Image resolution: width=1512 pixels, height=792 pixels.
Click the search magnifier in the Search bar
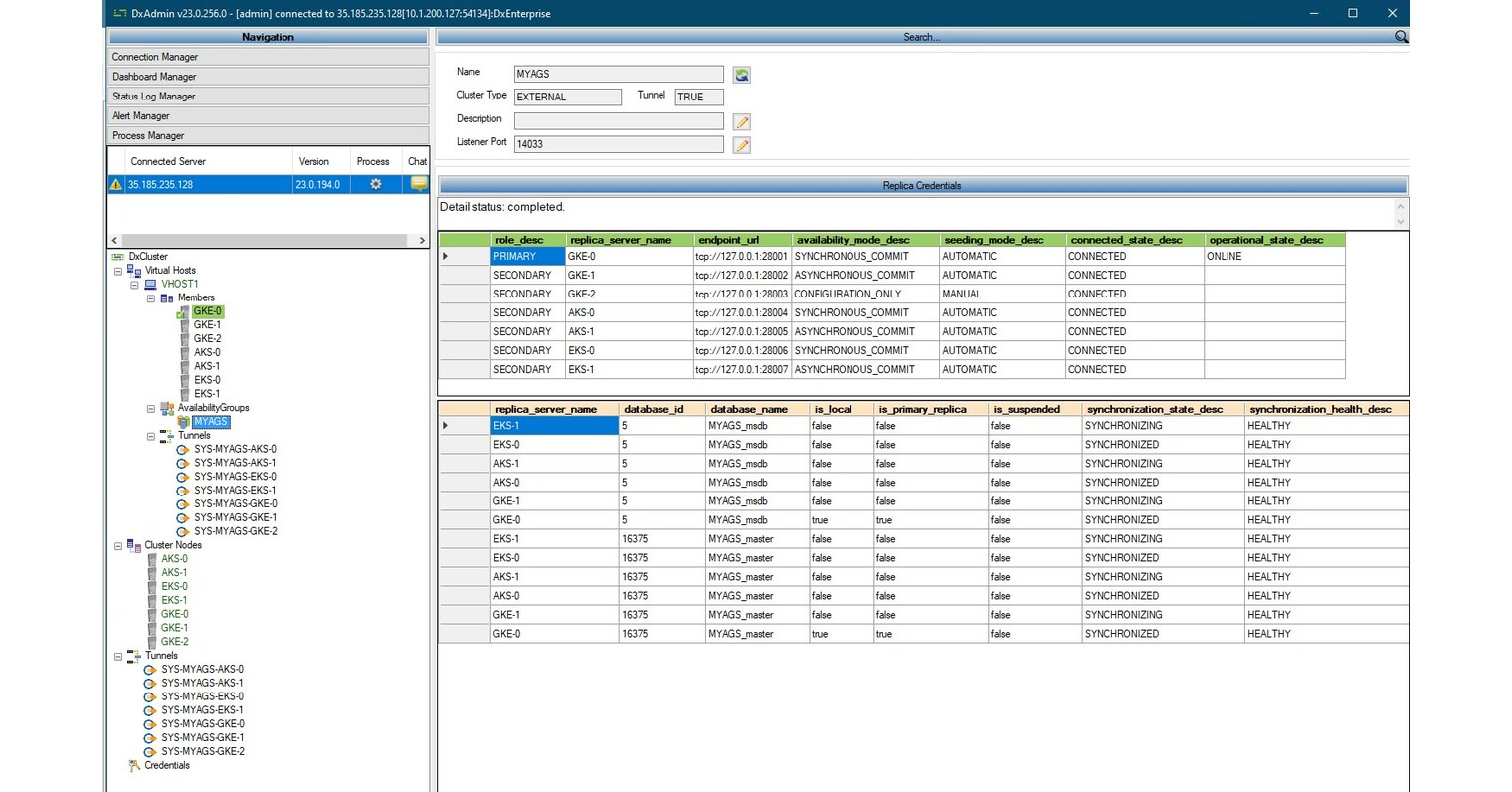pos(1400,36)
